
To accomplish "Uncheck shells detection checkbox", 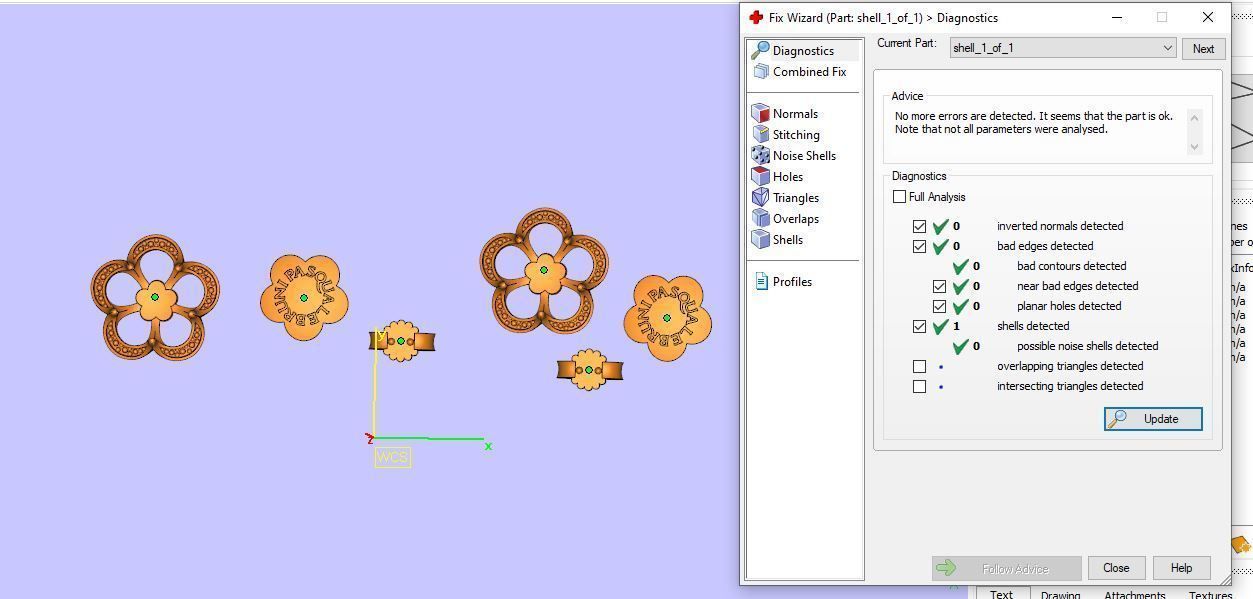I will coord(919,326).
